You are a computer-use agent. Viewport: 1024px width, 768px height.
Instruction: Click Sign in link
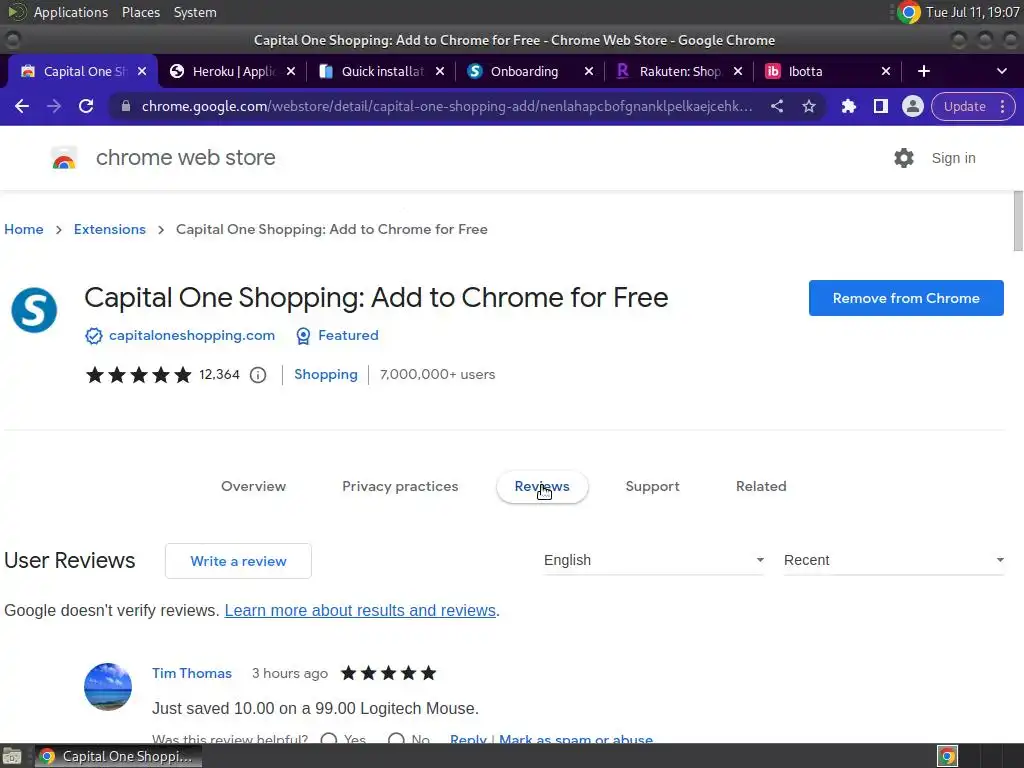953,158
